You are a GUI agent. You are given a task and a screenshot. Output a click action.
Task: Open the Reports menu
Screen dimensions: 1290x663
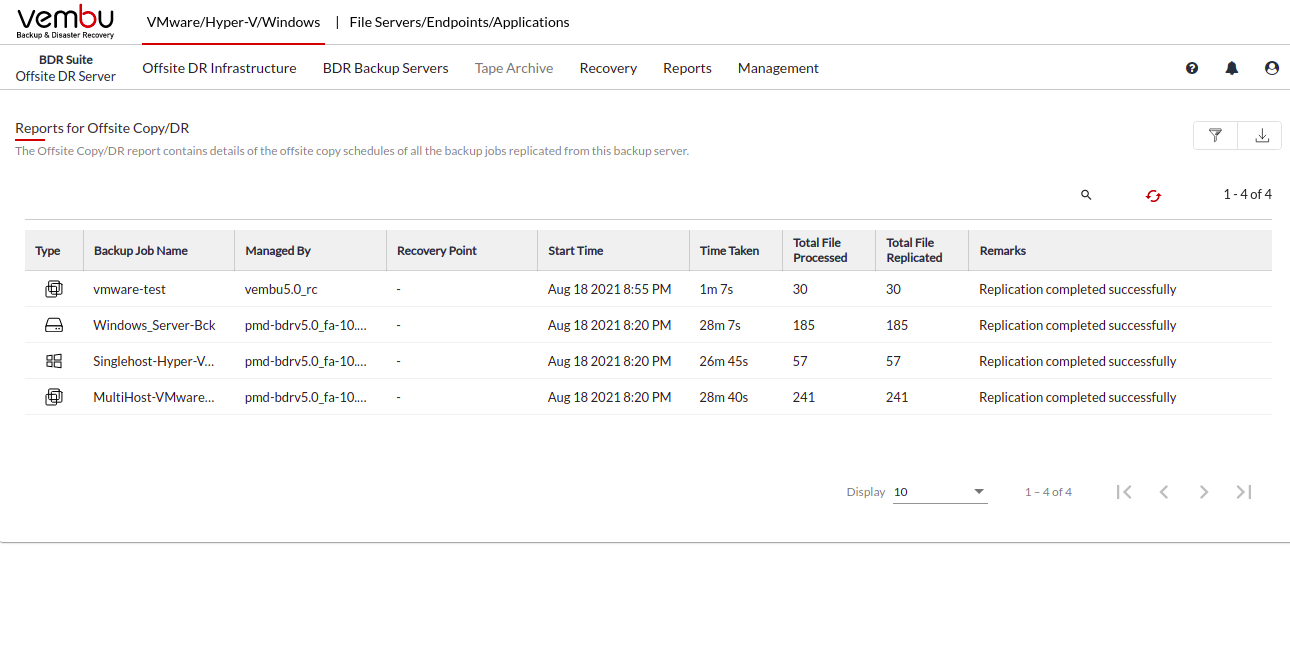(x=687, y=68)
